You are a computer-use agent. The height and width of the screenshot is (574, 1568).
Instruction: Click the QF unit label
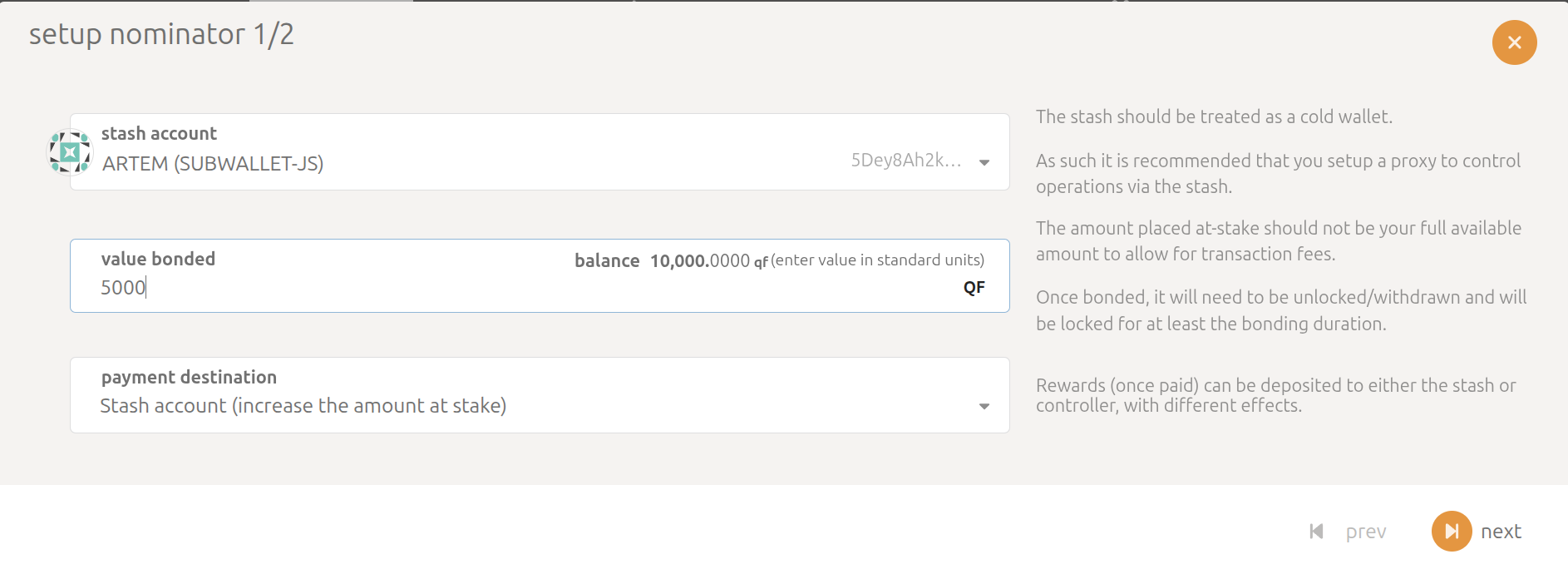tap(974, 287)
